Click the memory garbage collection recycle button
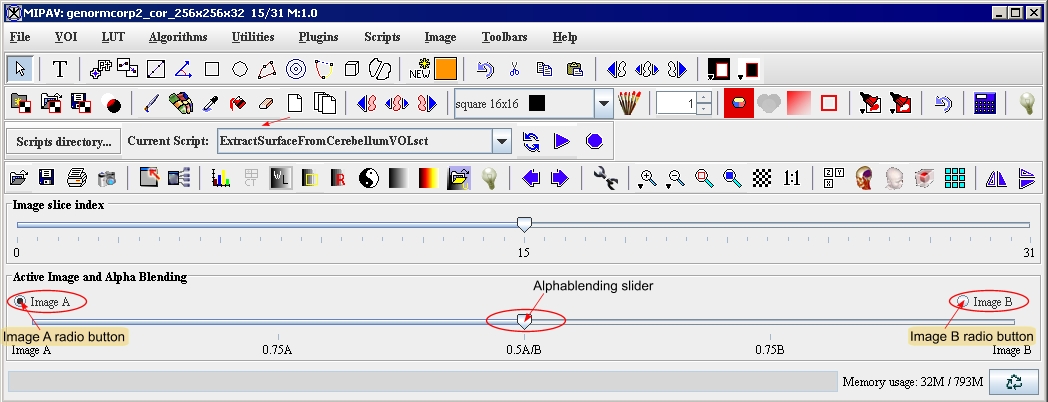Viewport: 1048px width, 402px height. pos(1015,381)
